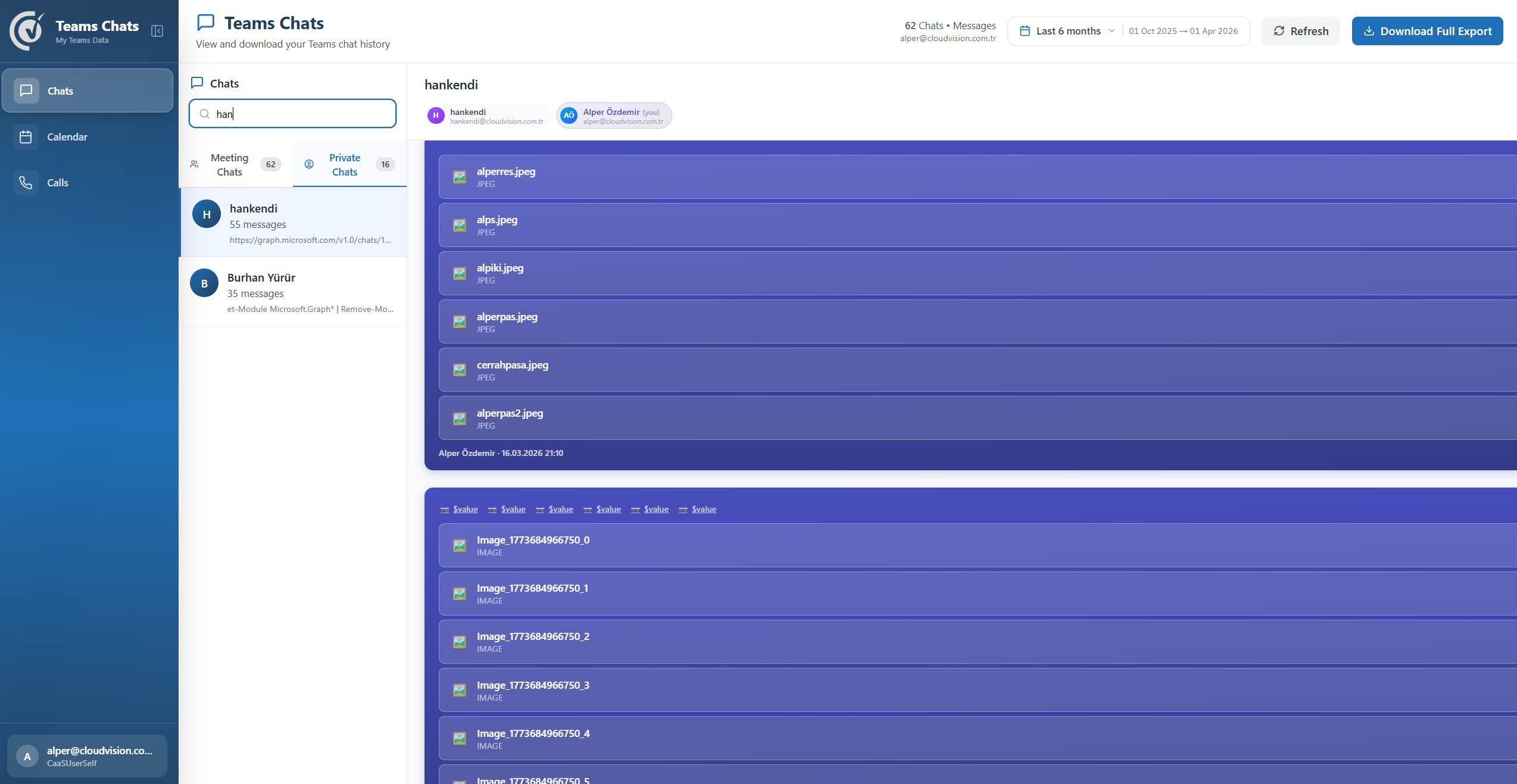Click the hankendi participant avatar
The image size is (1517, 784).
[436, 115]
